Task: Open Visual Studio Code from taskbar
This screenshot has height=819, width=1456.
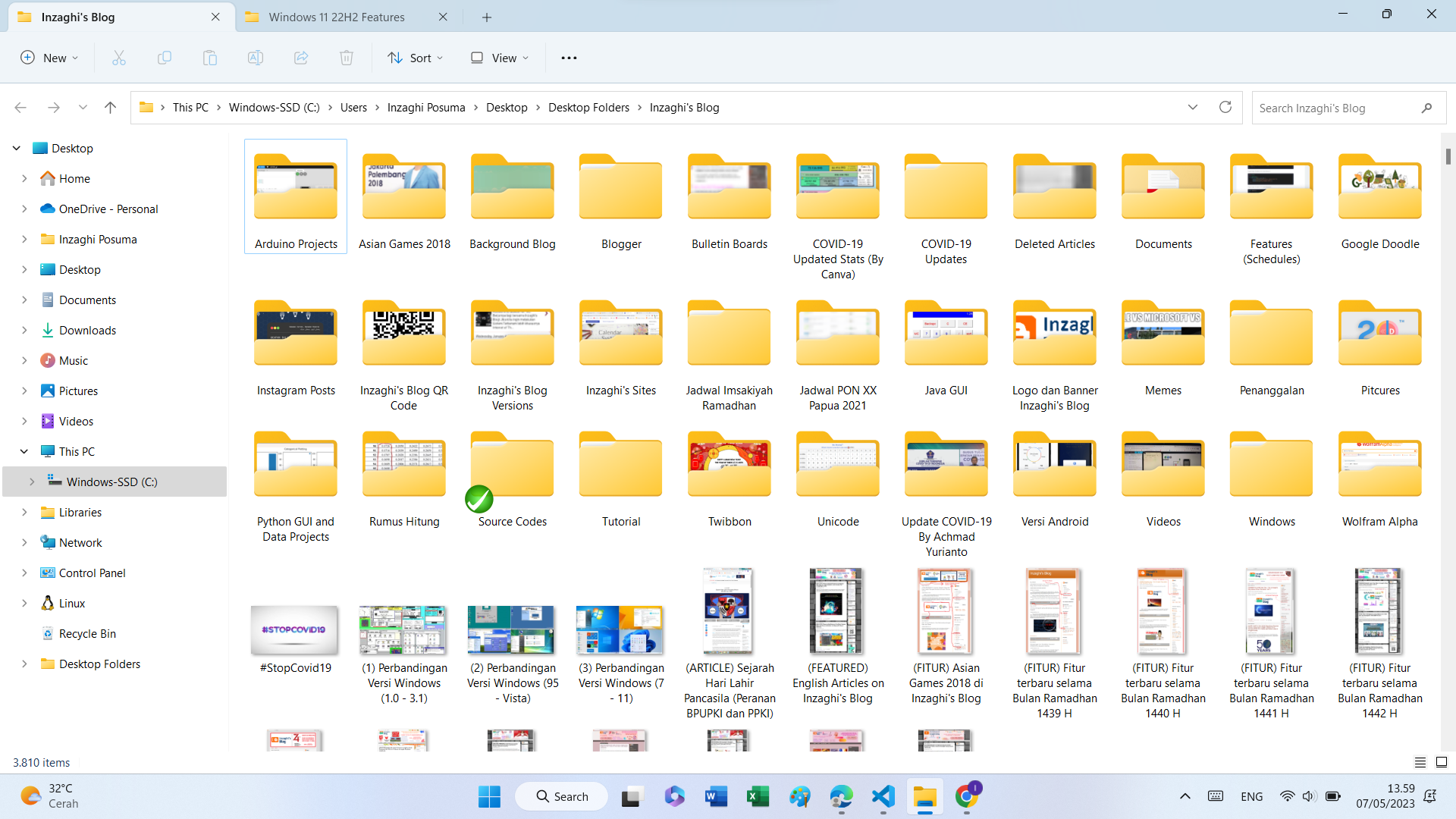Action: click(883, 796)
